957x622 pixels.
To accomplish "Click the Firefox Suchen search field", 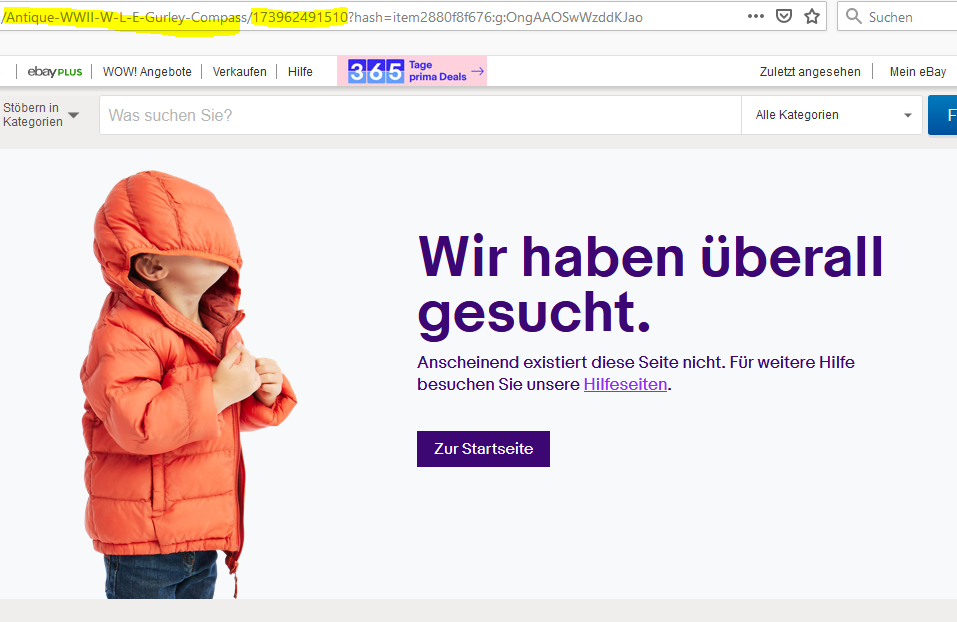I will 905,17.
